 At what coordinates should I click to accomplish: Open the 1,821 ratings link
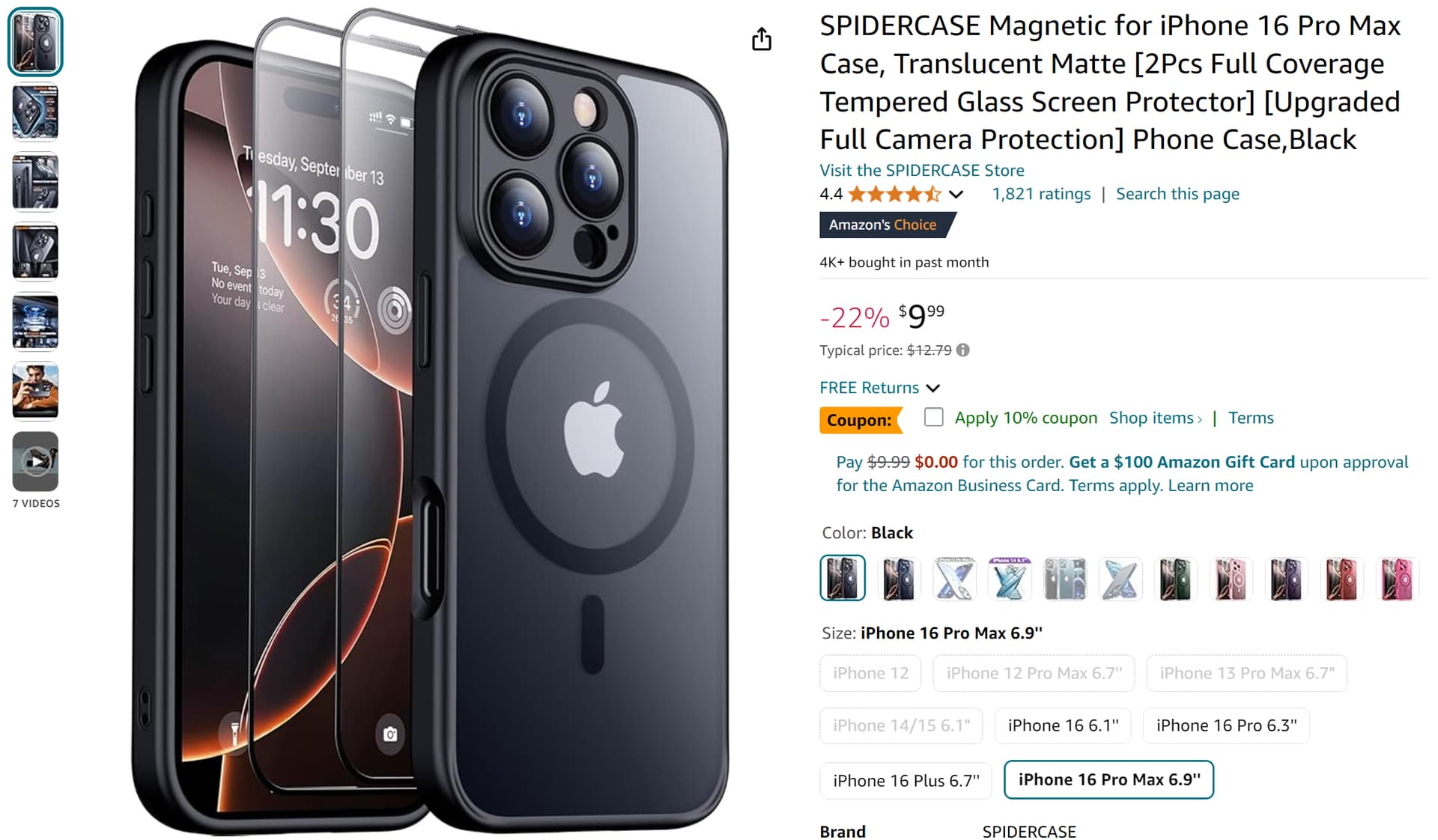[x=1041, y=194]
